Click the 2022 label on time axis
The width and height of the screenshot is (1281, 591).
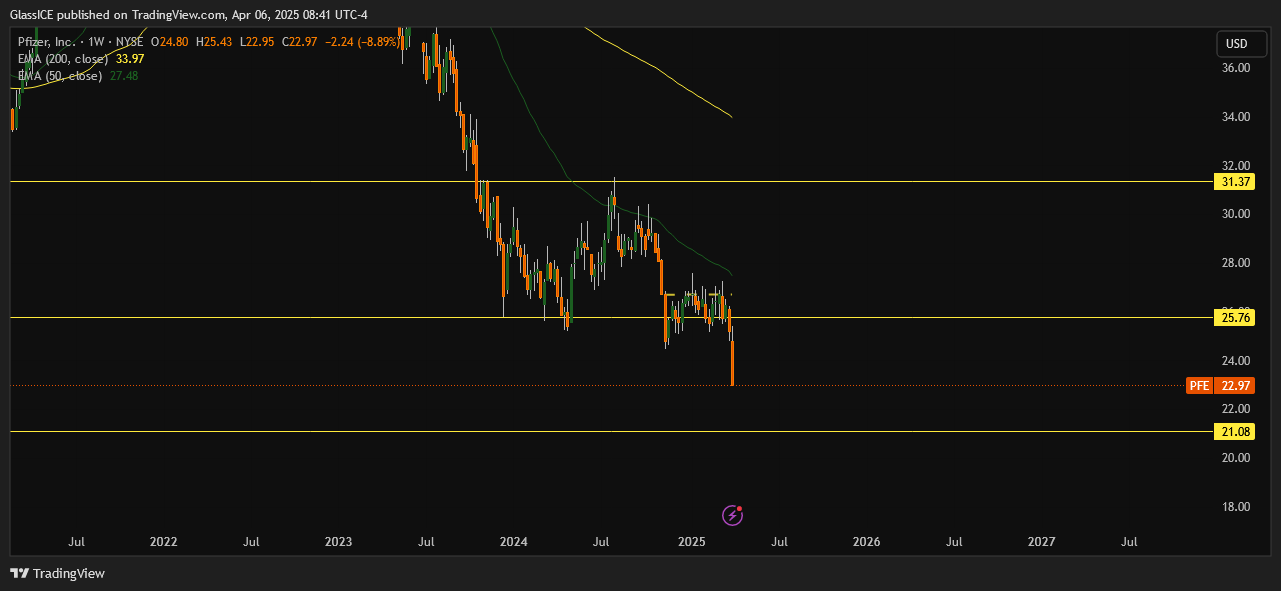coord(163,542)
